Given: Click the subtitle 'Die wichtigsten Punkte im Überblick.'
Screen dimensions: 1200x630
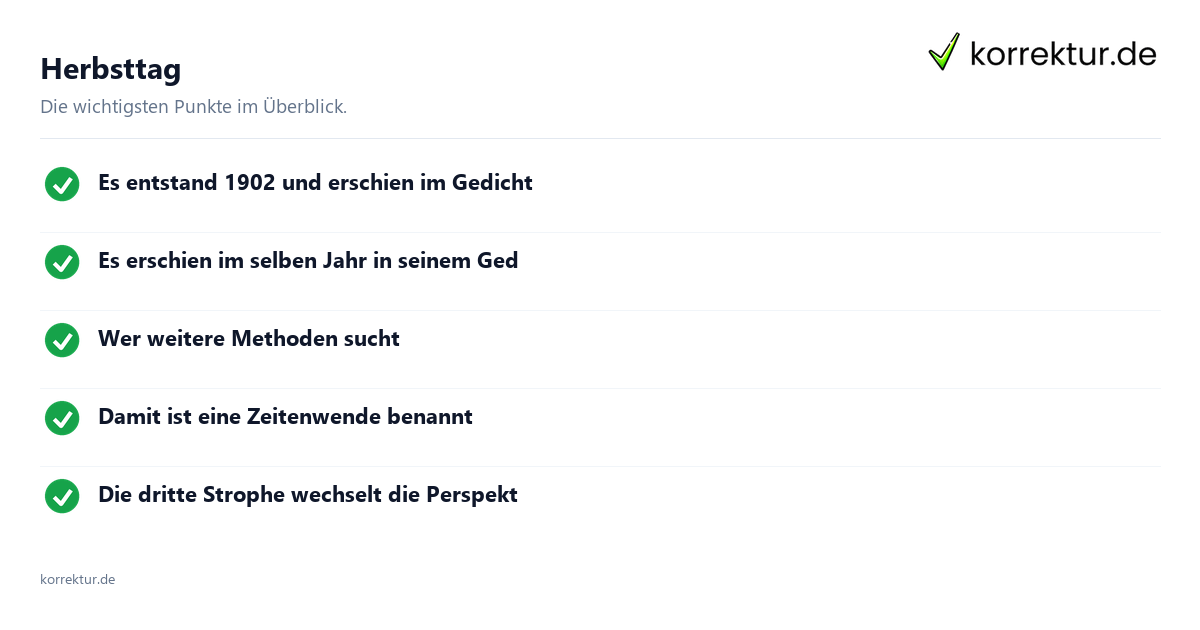Looking at the screenshot, I should point(193,107).
